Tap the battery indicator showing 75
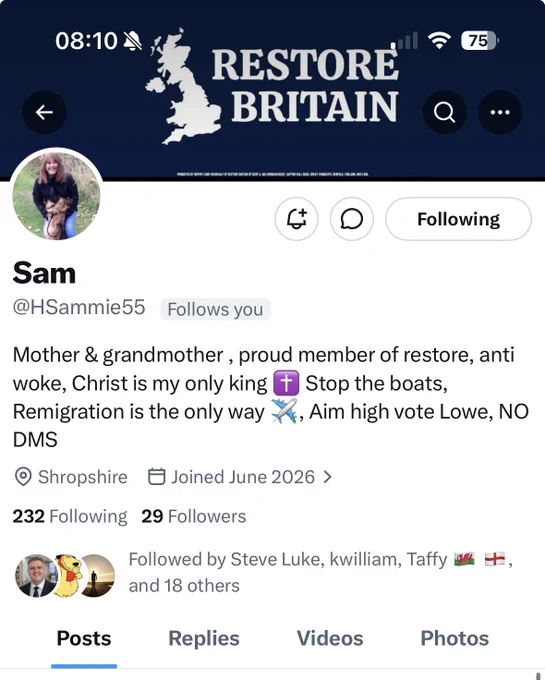 click(480, 40)
